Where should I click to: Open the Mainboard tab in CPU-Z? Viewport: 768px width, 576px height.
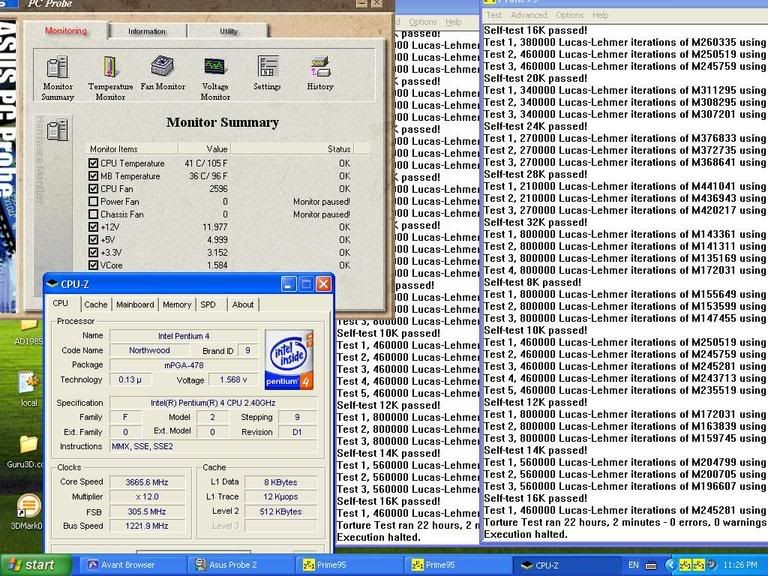135,304
